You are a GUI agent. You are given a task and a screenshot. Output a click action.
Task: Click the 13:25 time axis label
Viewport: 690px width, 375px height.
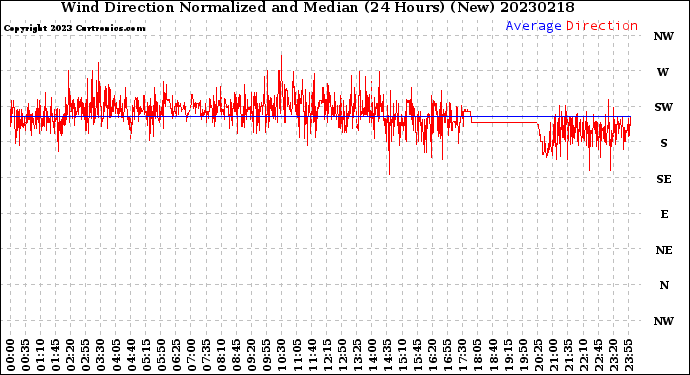click(357, 355)
